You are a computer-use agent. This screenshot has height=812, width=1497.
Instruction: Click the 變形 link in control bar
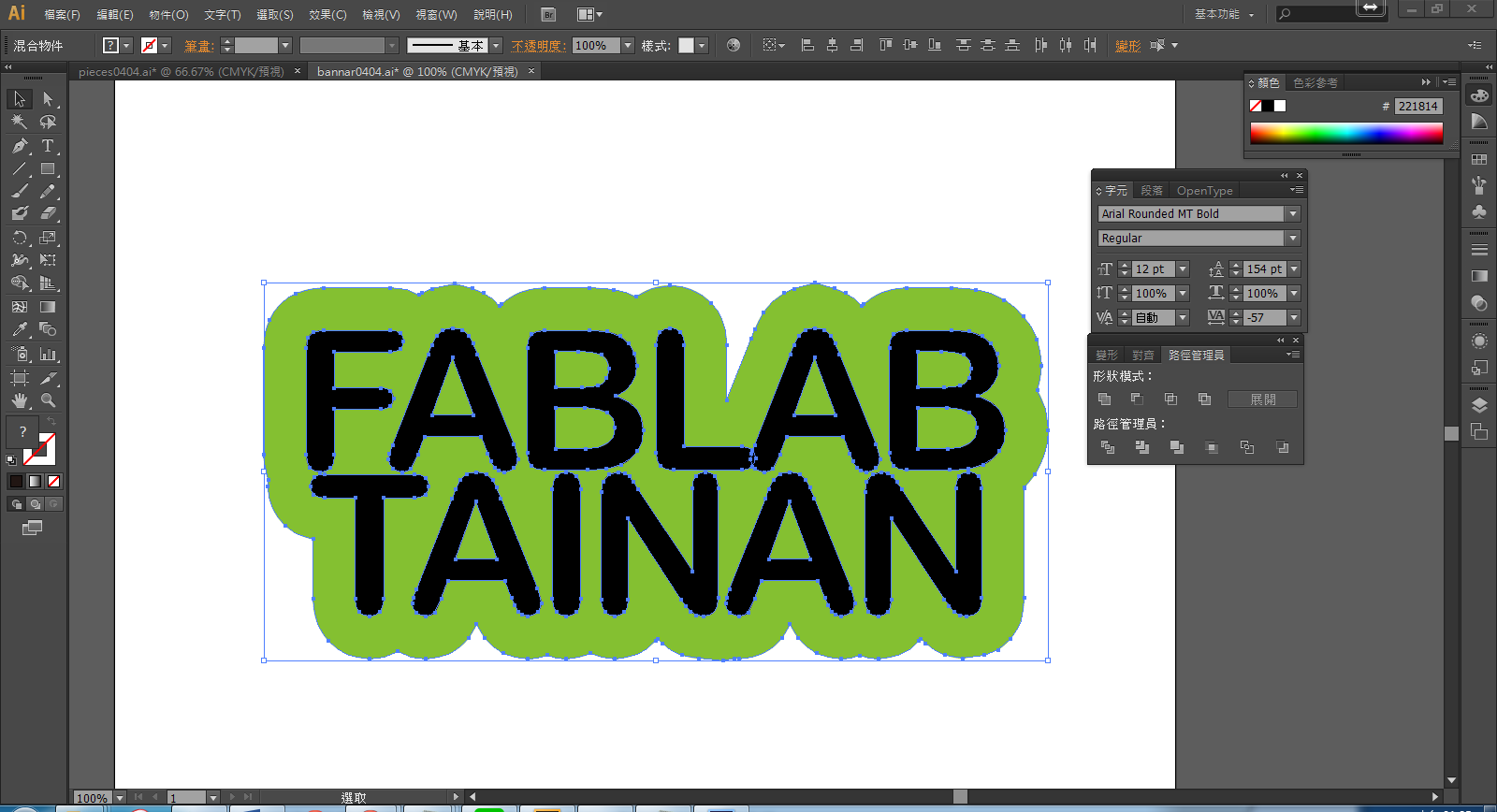(x=1127, y=45)
